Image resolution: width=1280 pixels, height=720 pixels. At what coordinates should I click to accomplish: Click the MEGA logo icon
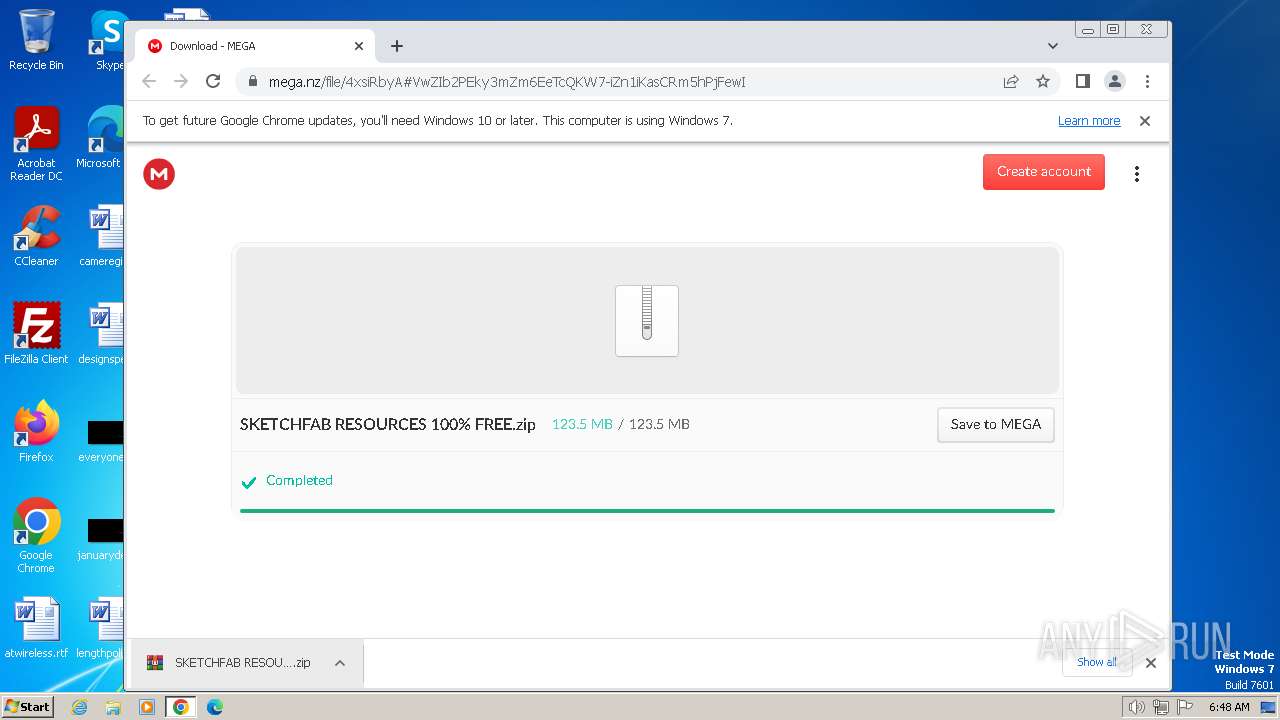pos(159,174)
